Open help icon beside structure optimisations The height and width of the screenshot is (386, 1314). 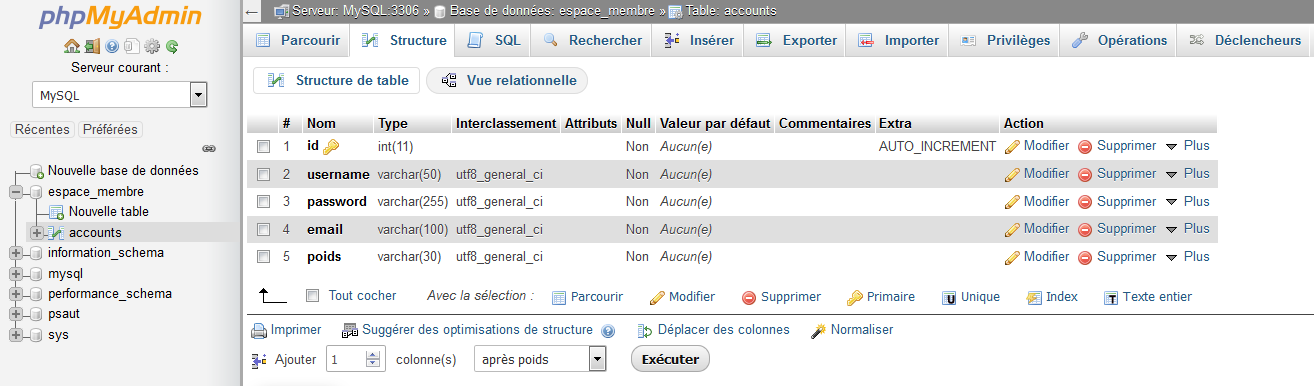609,330
